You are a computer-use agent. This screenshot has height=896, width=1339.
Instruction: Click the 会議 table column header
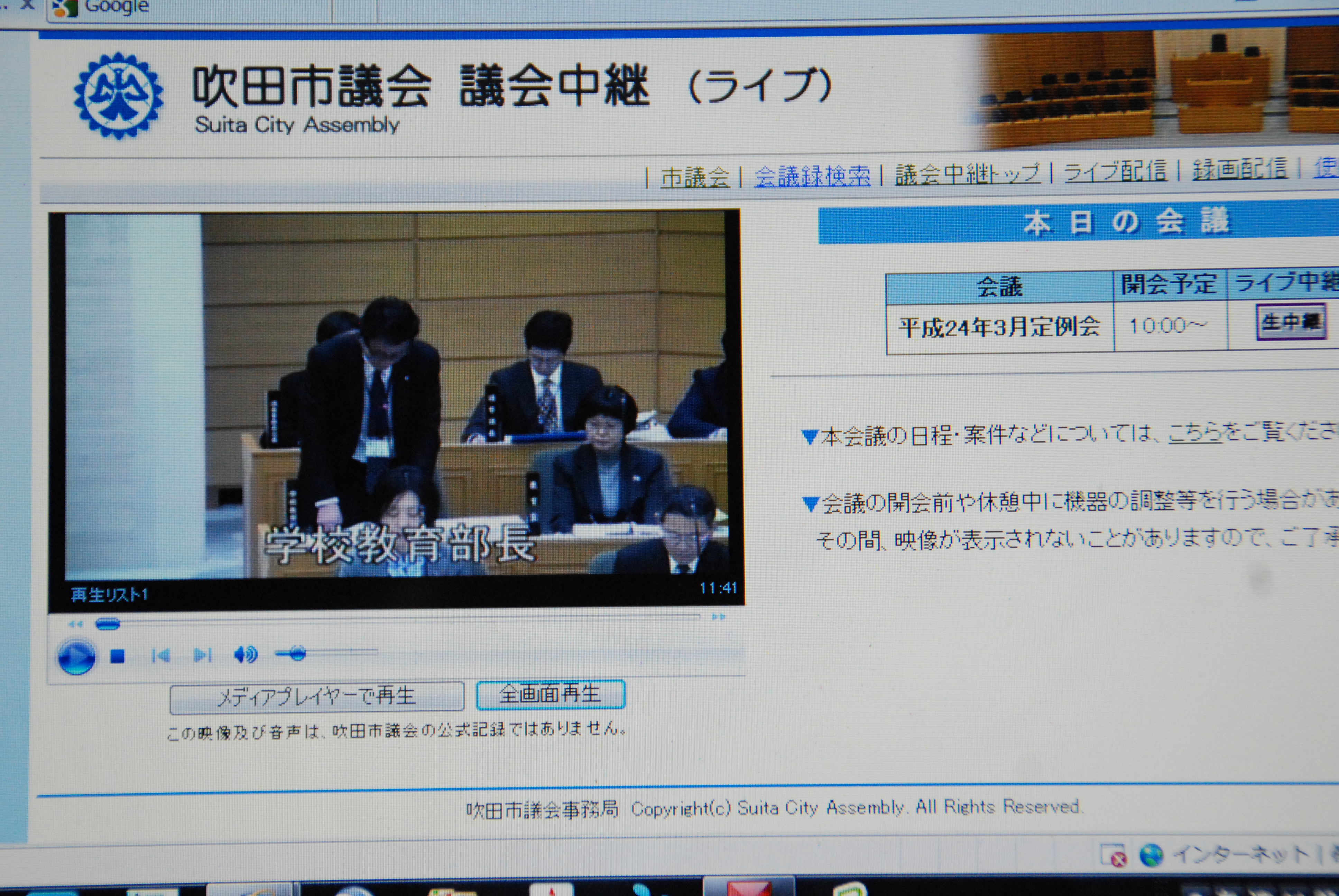point(999,287)
